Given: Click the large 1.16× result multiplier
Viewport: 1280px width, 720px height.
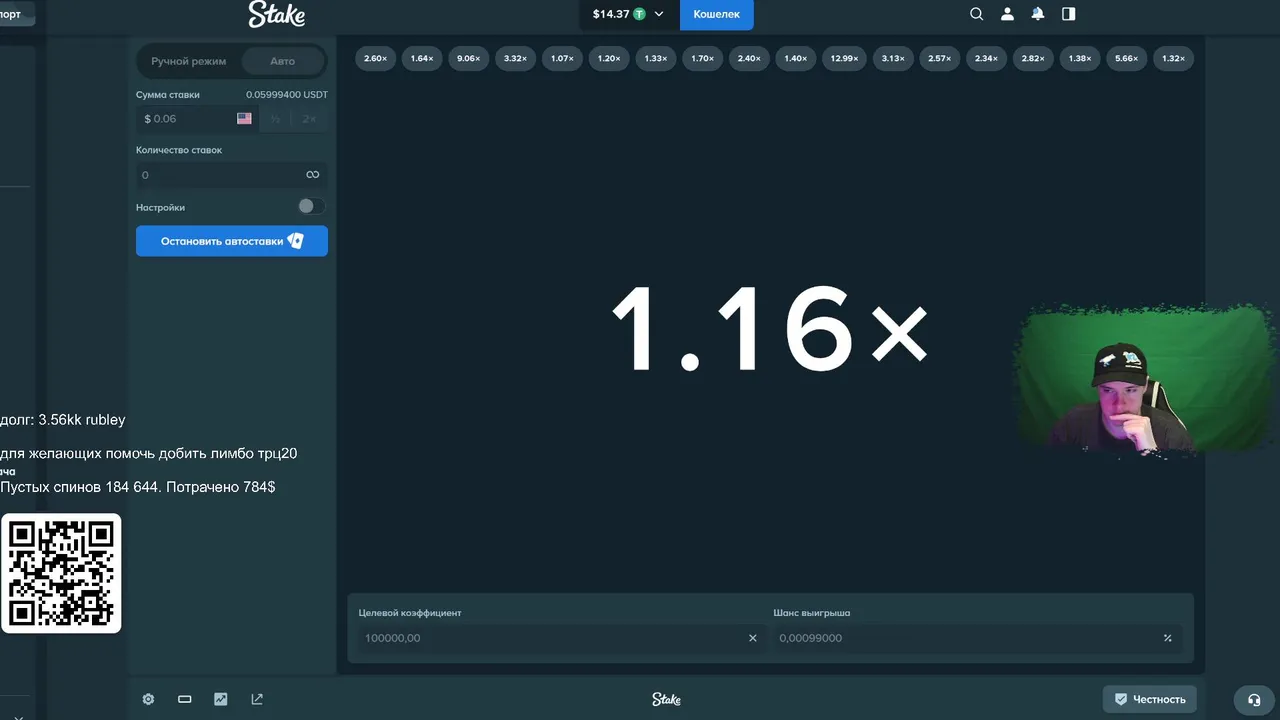Looking at the screenshot, I should (770, 329).
